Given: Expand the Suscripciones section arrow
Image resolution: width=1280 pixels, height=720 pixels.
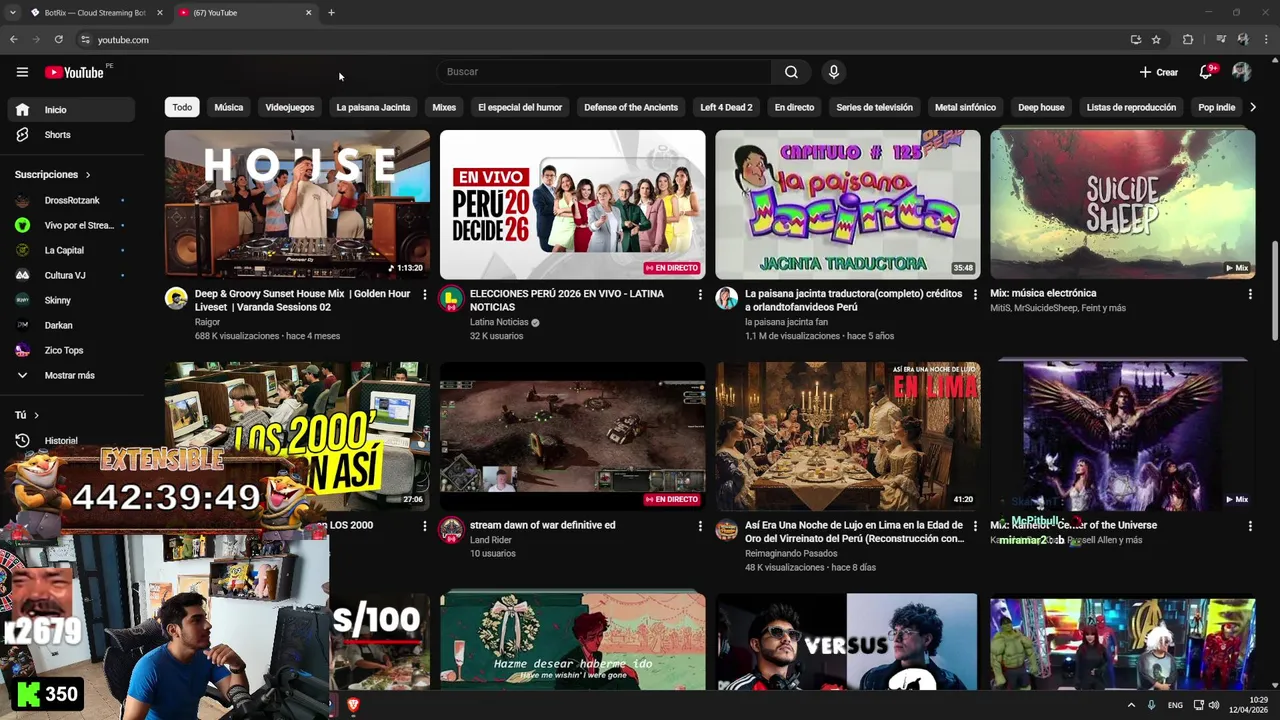Looking at the screenshot, I should coord(87,175).
